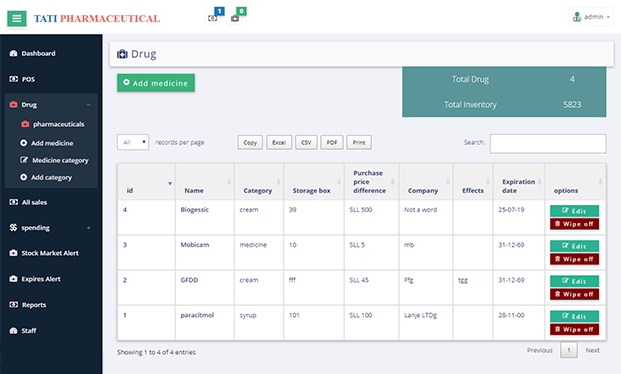Click the Reports icon in sidebar
The height and width of the screenshot is (374, 621).
click(13, 305)
